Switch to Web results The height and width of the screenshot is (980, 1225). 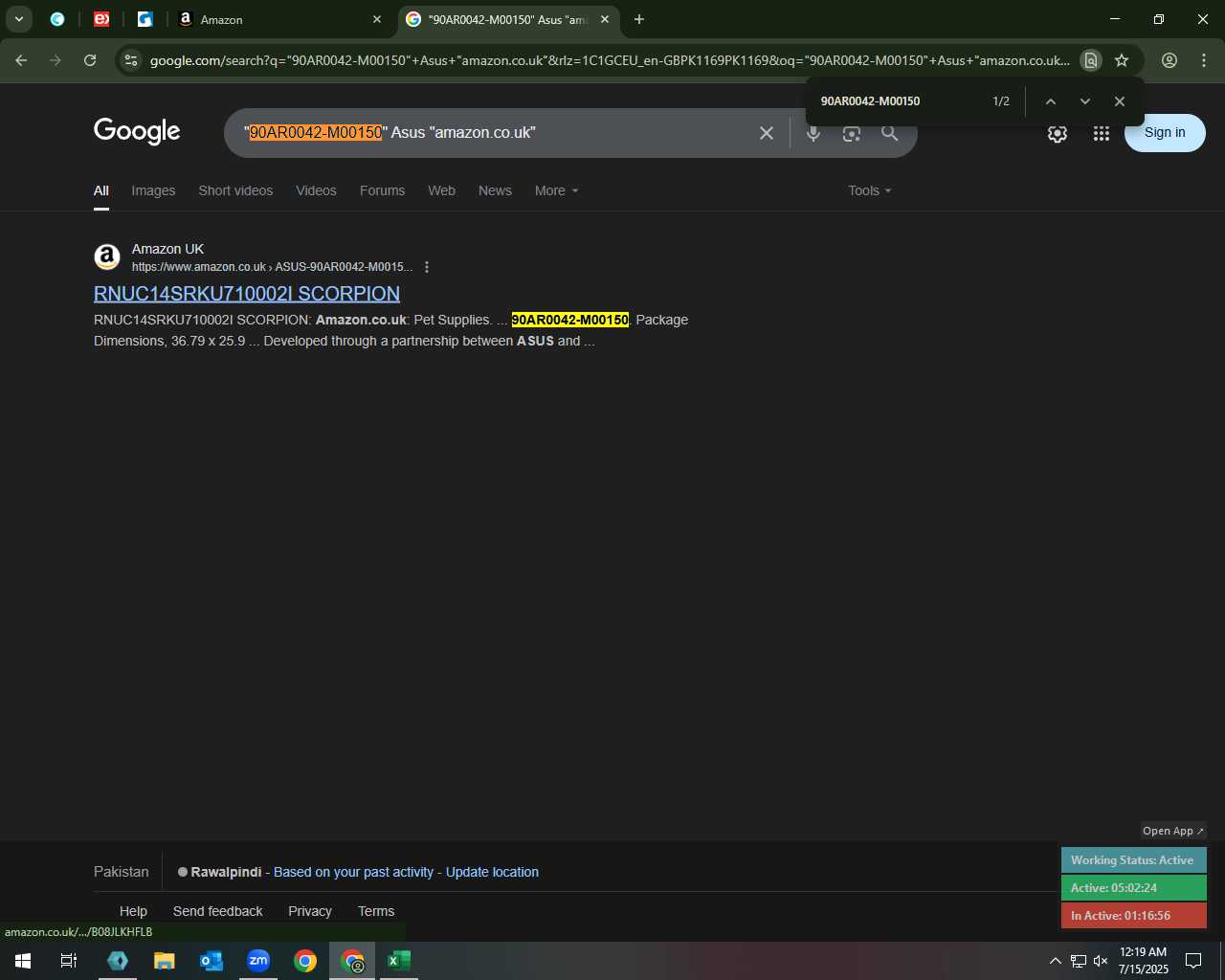(441, 190)
